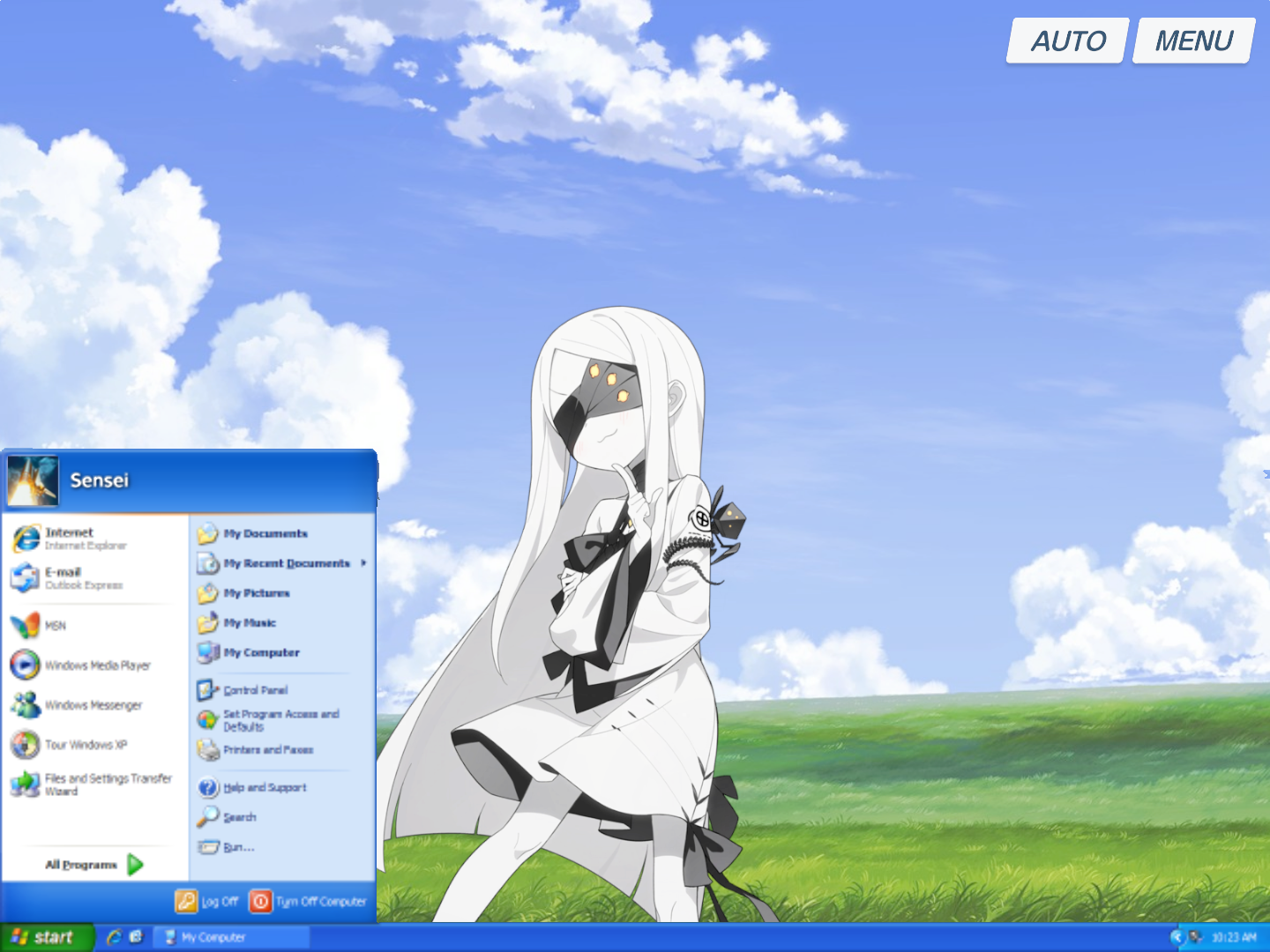Viewport: 1270px width, 952px height.
Task: Expand All Programs list
Action: (95, 865)
